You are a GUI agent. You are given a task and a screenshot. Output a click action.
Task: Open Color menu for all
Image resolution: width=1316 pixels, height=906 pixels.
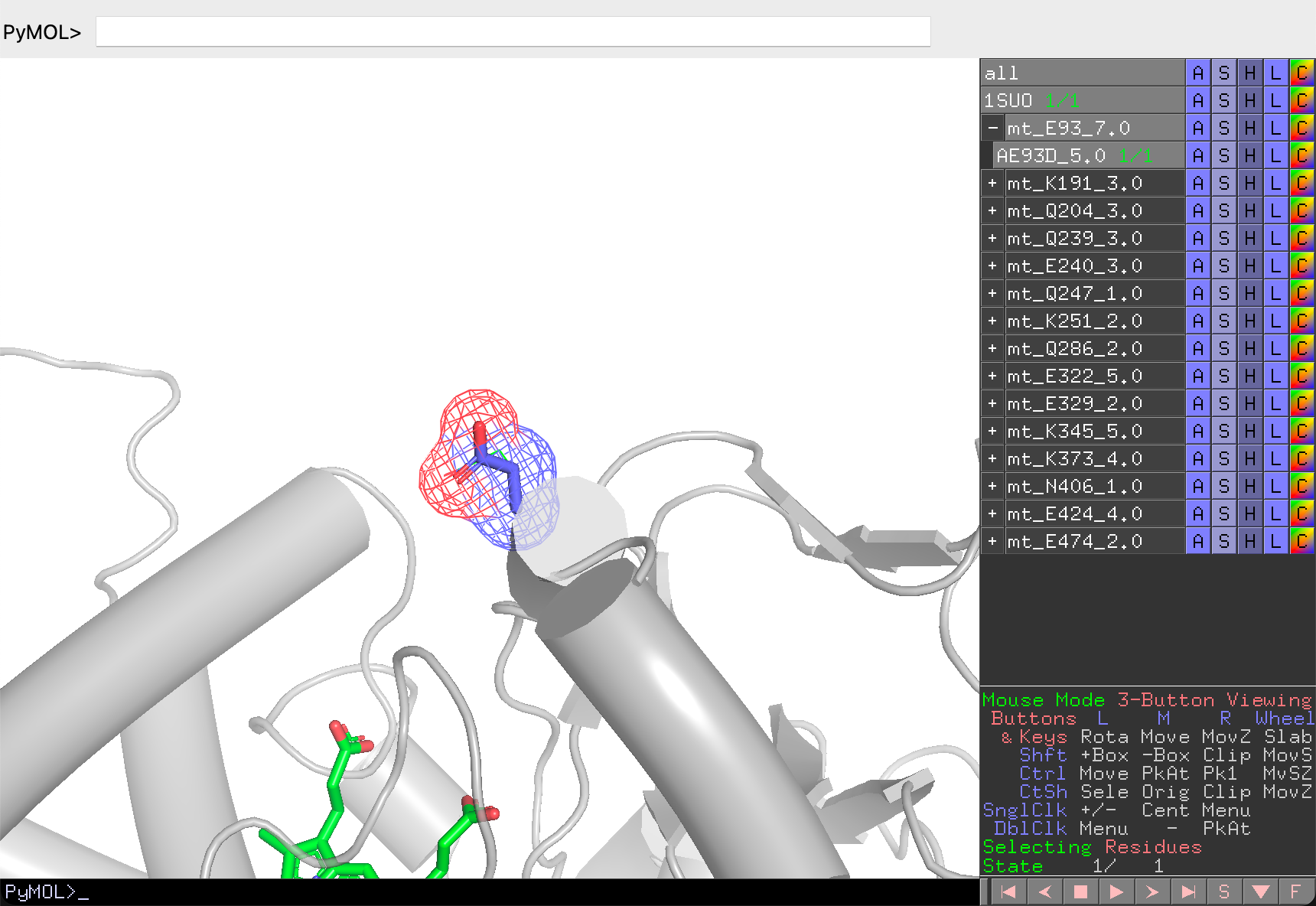1301,73
